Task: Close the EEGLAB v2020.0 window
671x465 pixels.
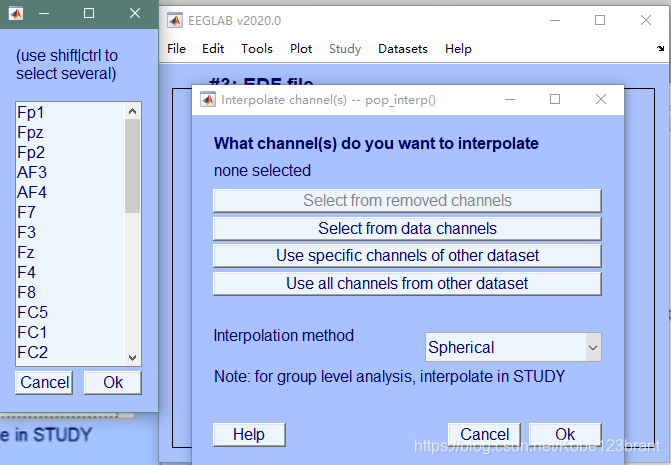Action: [x=646, y=20]
